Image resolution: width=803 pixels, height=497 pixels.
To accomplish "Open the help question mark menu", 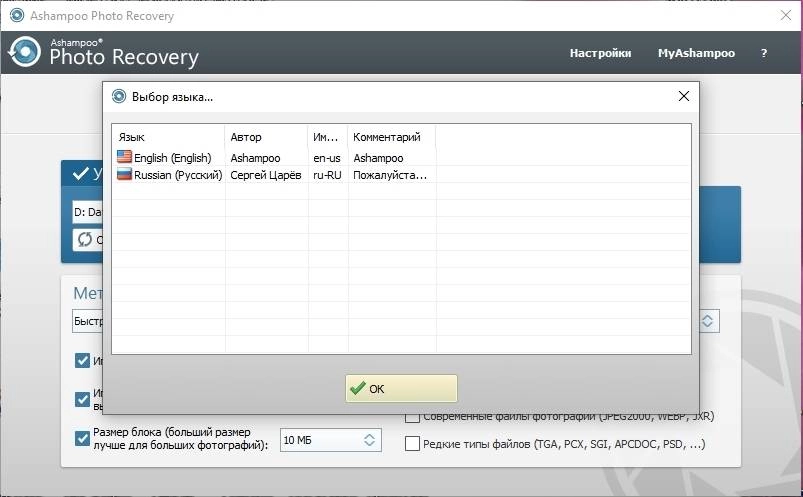I will 764,53.
